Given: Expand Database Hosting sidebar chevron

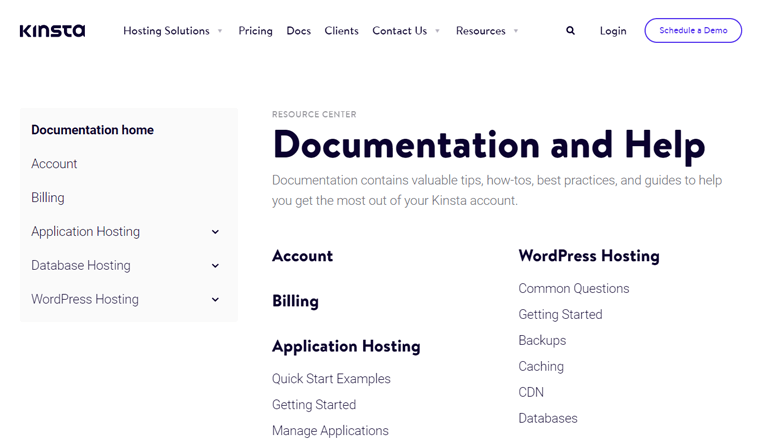Looking at the screenshot, I should [215, 266].
